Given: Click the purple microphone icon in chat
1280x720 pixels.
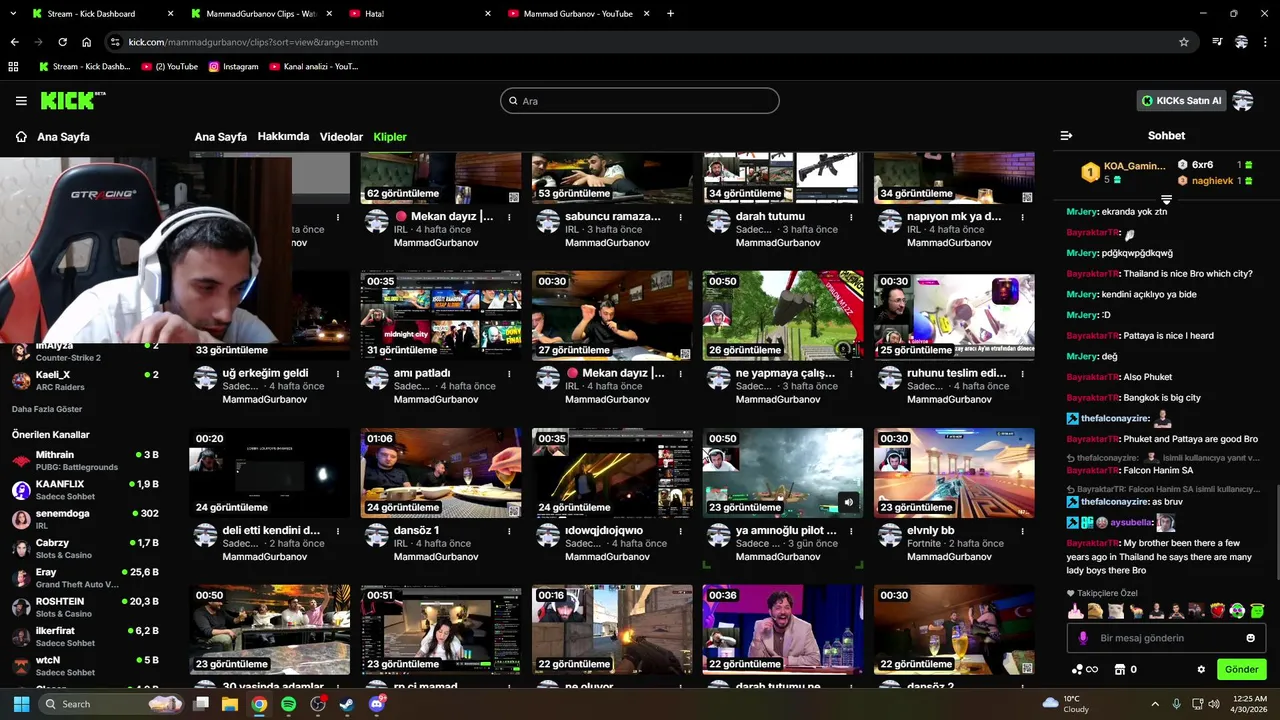Looking at the screenshot, I should 1082,638.
